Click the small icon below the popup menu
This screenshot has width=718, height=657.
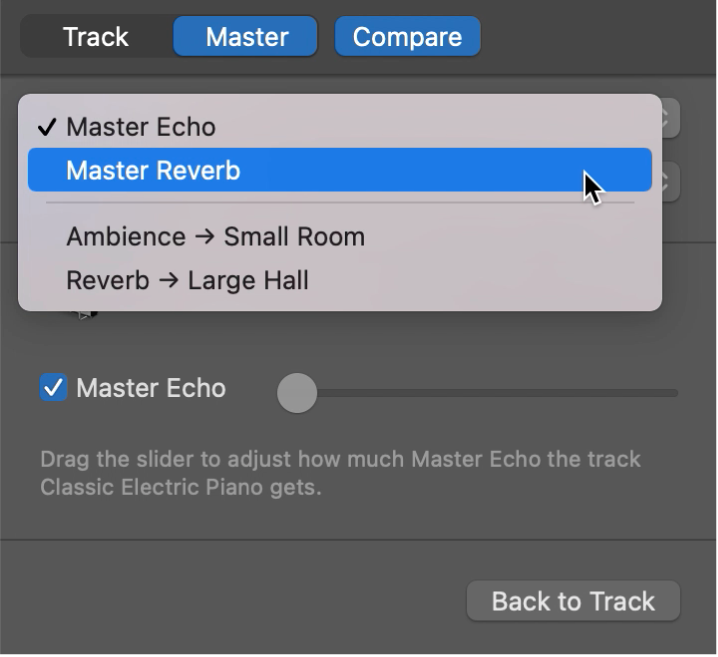86,314
